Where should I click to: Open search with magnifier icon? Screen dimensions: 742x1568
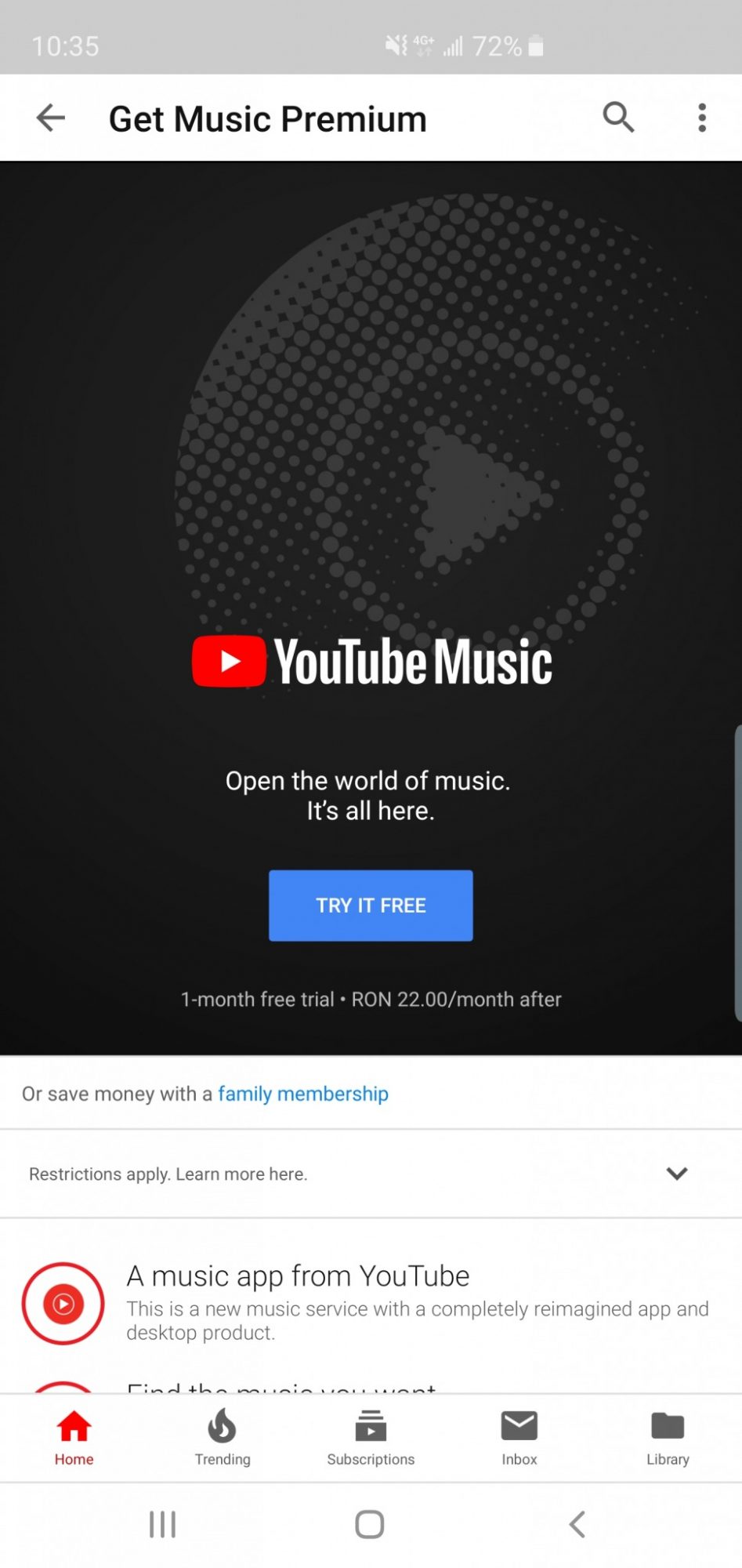tap(618, 118)
